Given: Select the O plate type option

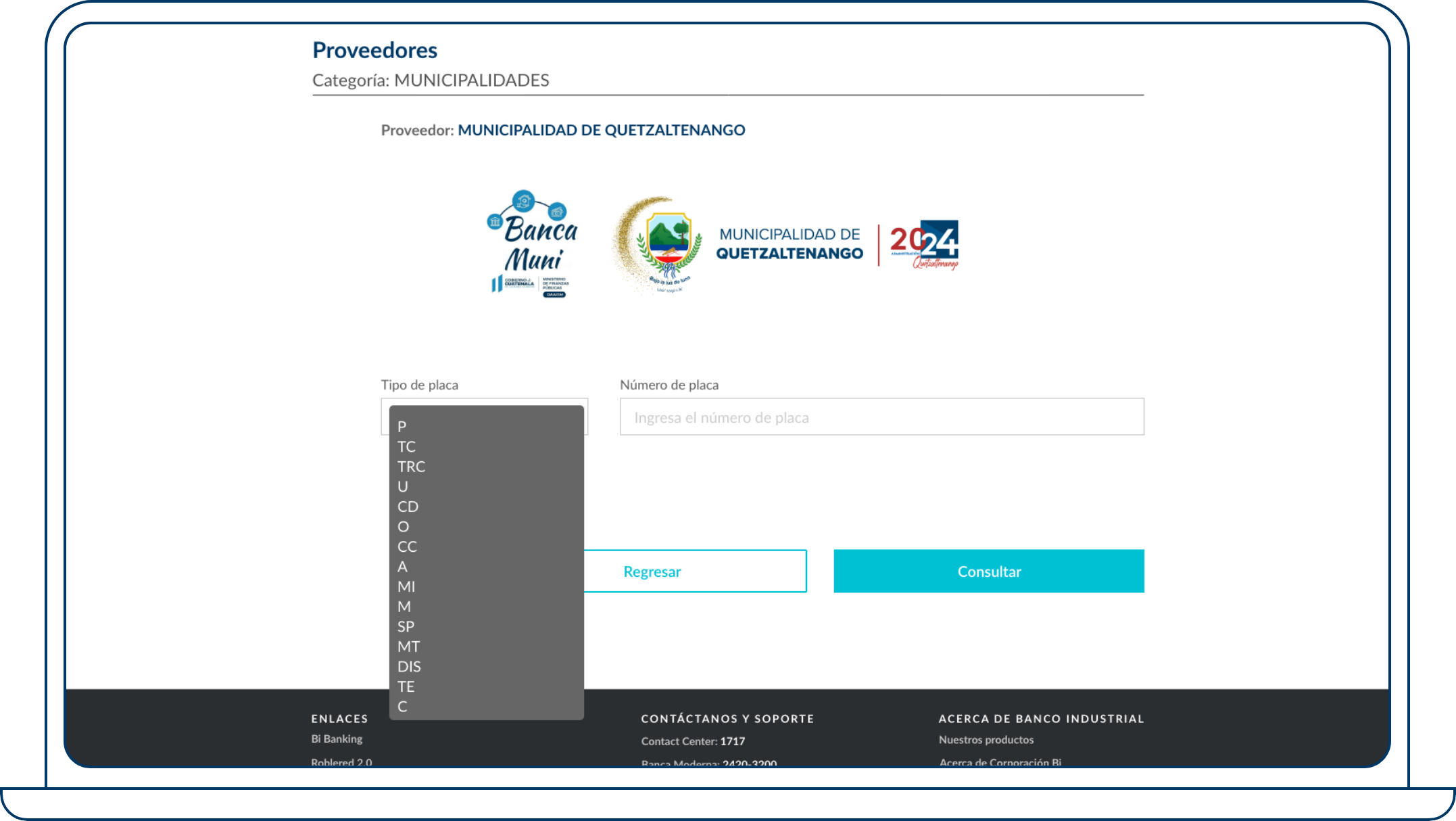Looking at the screenshot, I should (x=486, y=527).
